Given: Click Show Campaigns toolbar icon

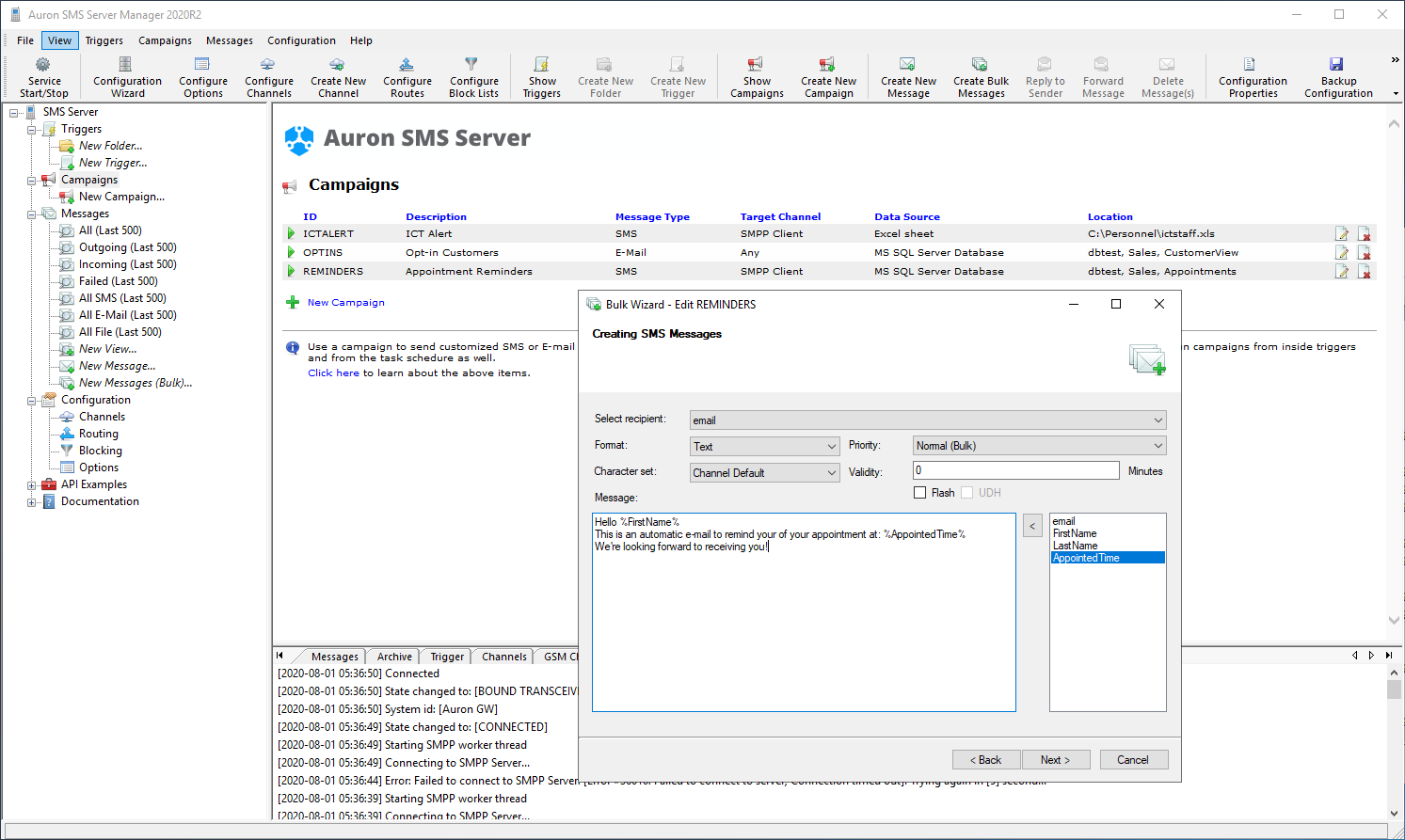Looking at the screenshot, I should coord(757,75).
